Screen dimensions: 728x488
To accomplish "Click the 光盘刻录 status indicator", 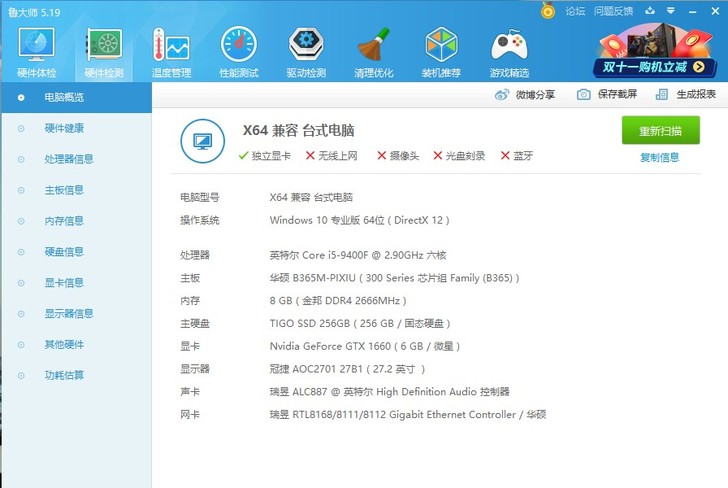I will [459, 156].
